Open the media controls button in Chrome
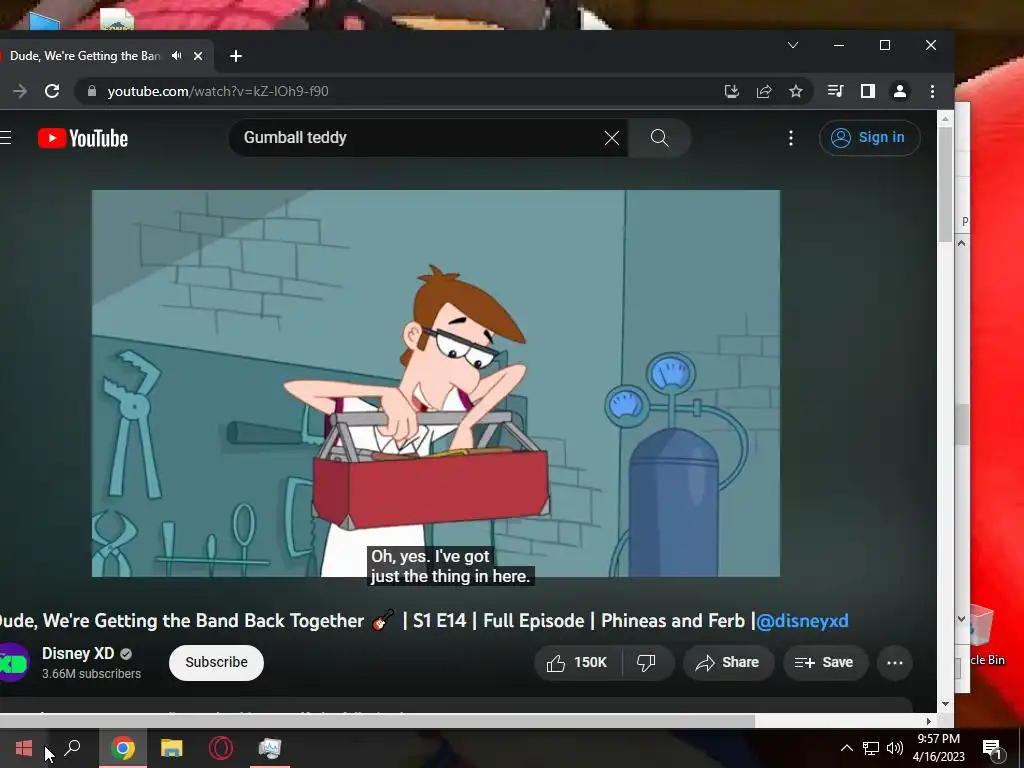Image resolution: width=1024 pixels, height=768 pixels. point(835,91)
